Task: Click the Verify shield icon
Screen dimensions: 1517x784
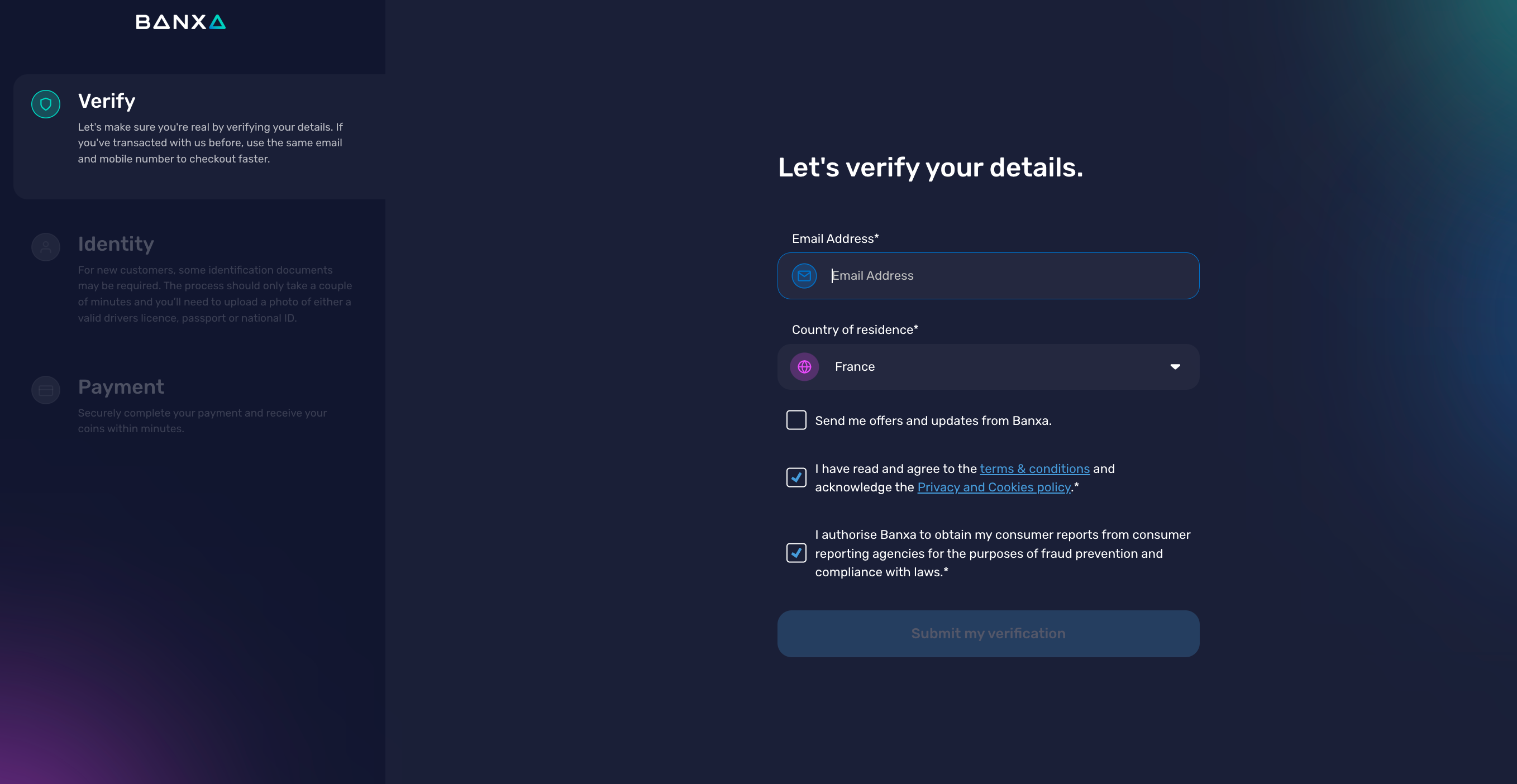Action: [x=46, y=104]
